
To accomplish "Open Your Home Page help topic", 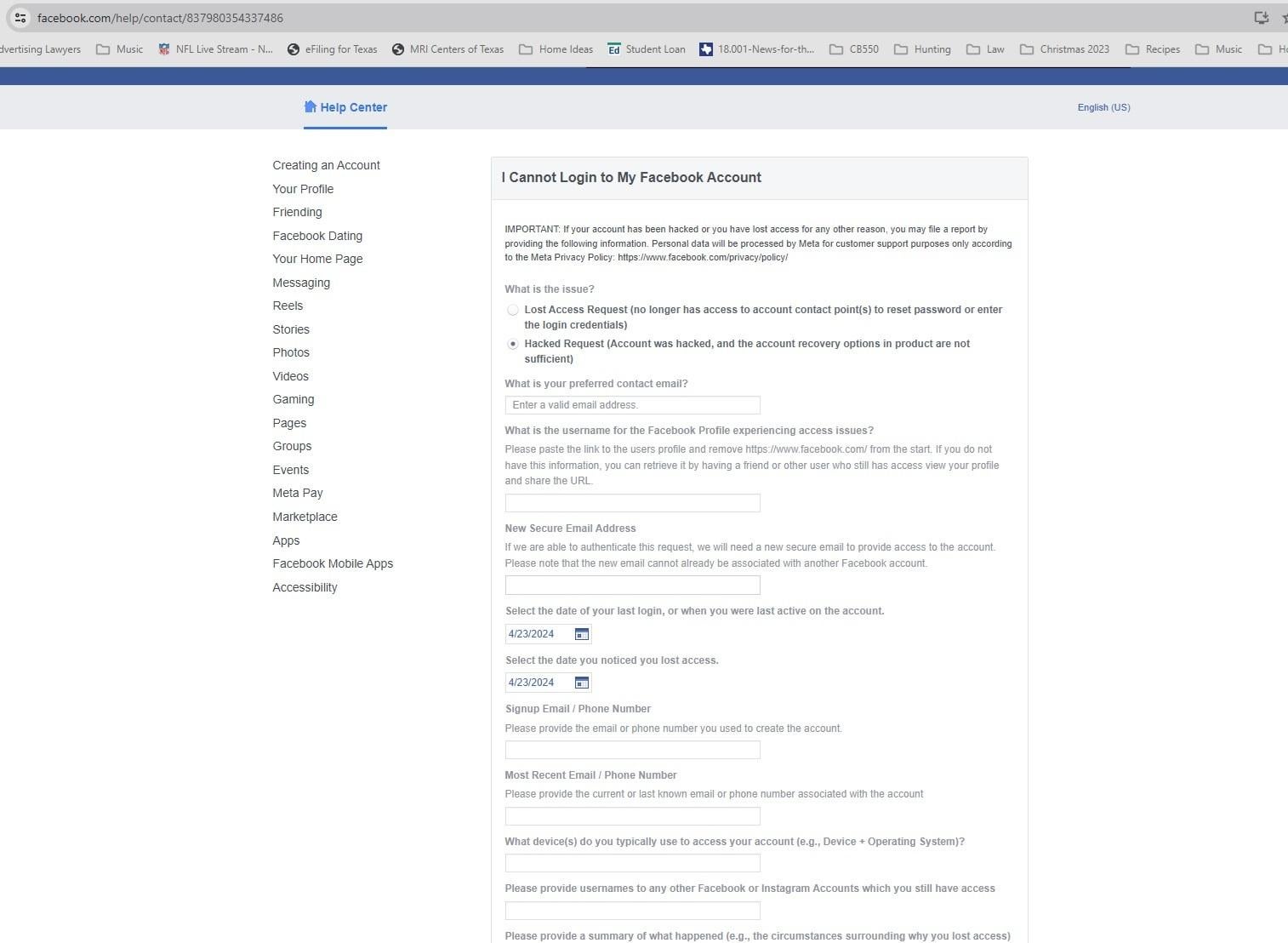I will 317,259.
